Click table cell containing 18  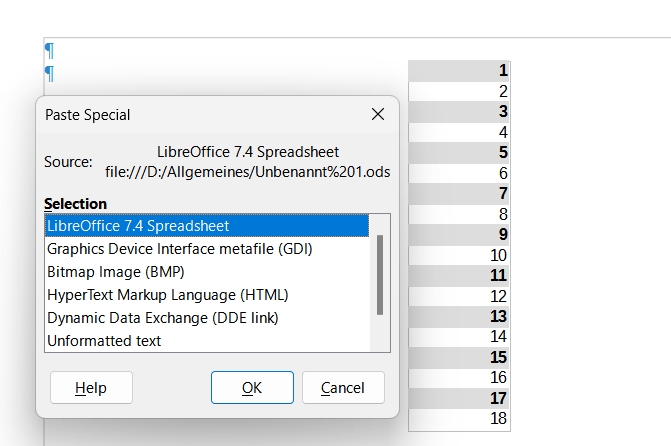pyautogui.click(x=459, y=419)
